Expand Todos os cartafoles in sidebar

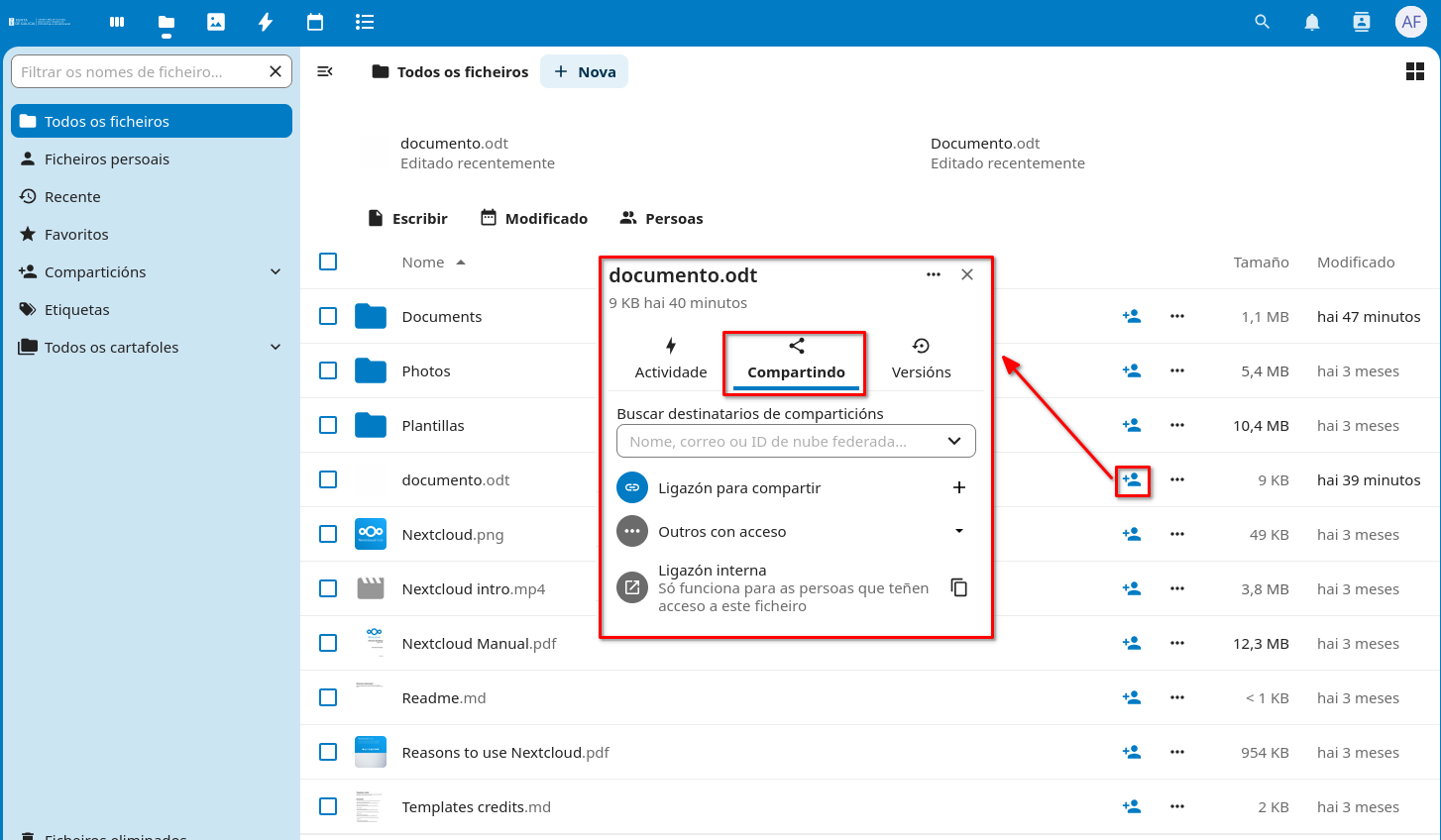(276, 347)
